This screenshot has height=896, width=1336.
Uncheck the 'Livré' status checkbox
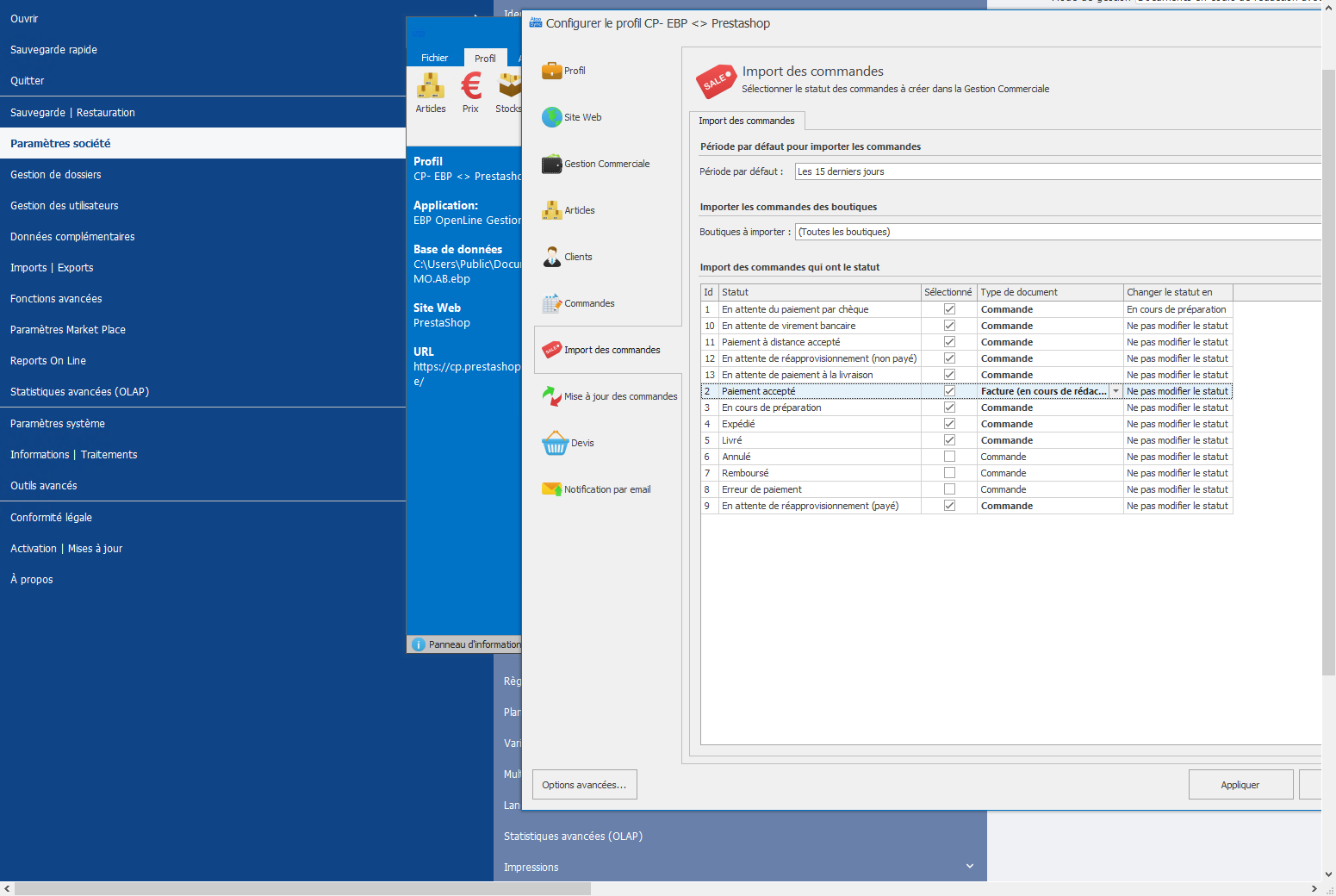pos(949,440)
